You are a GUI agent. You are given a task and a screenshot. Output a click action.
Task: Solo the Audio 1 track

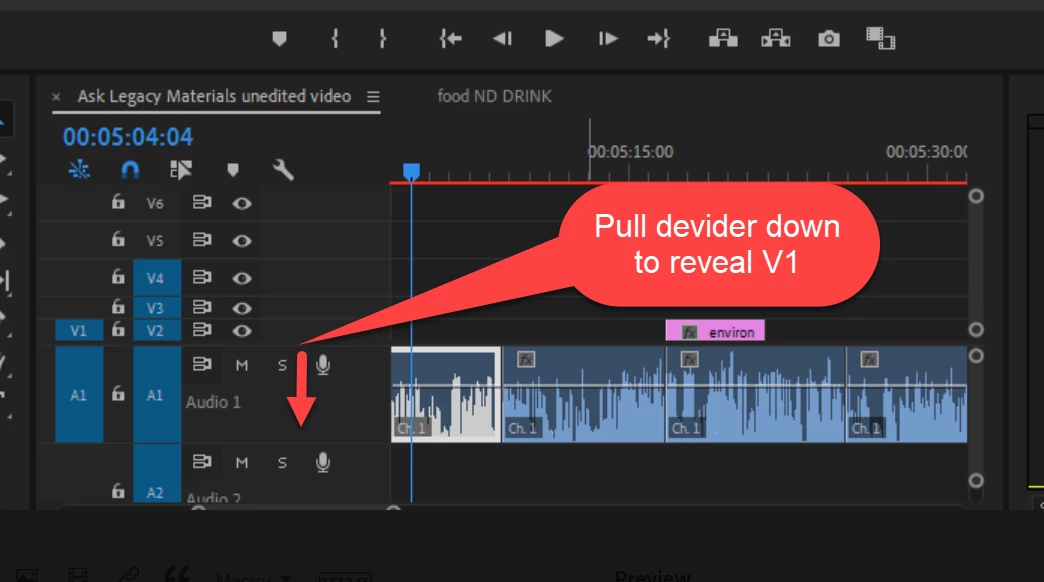pos(282,366)
